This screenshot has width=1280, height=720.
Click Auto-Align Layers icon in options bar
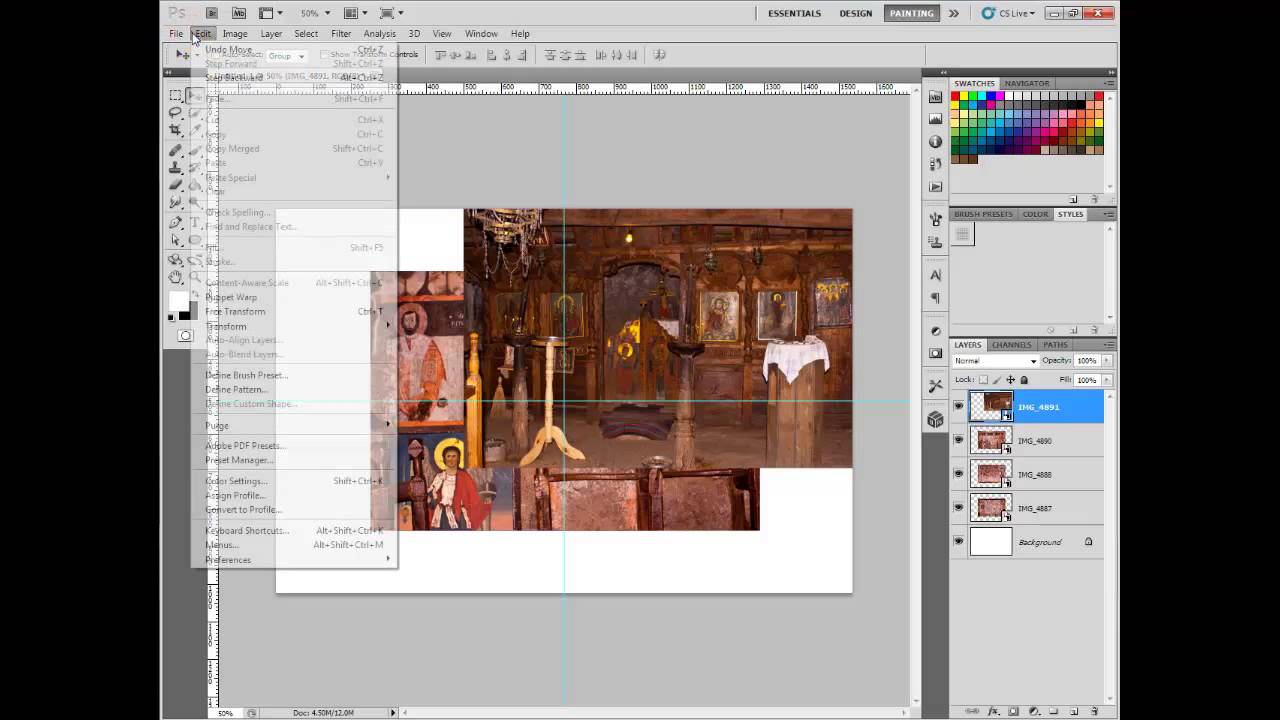[659, 55]
